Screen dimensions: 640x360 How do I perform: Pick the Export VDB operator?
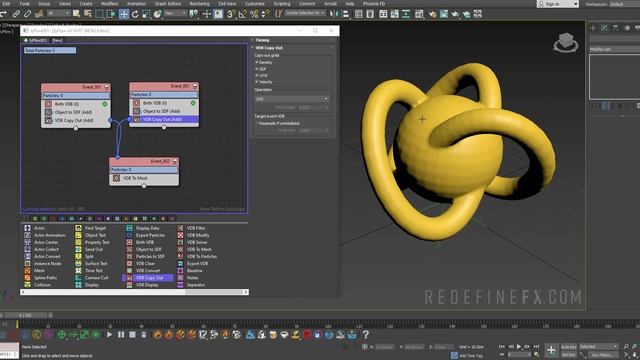click(x=193, y=263)
